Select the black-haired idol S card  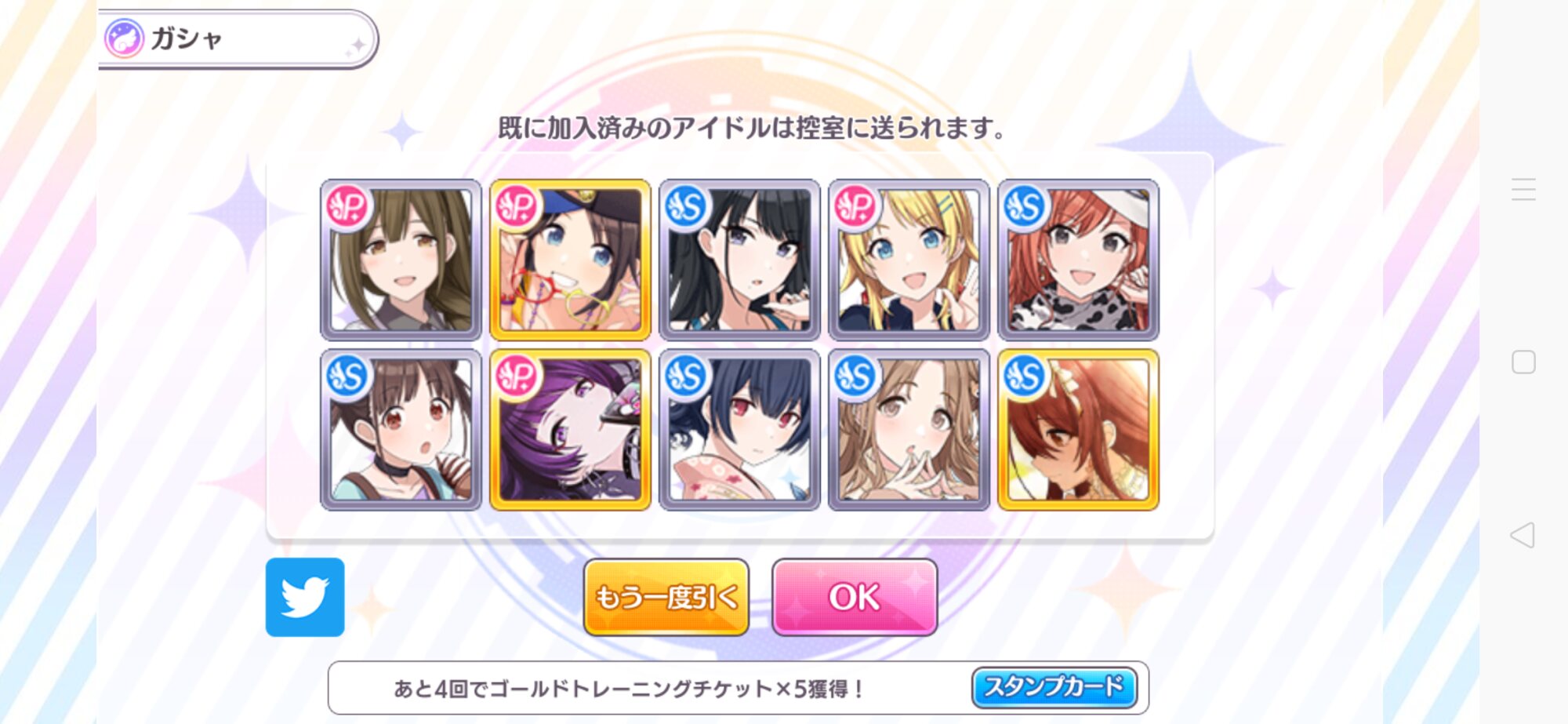pos(739,260)
